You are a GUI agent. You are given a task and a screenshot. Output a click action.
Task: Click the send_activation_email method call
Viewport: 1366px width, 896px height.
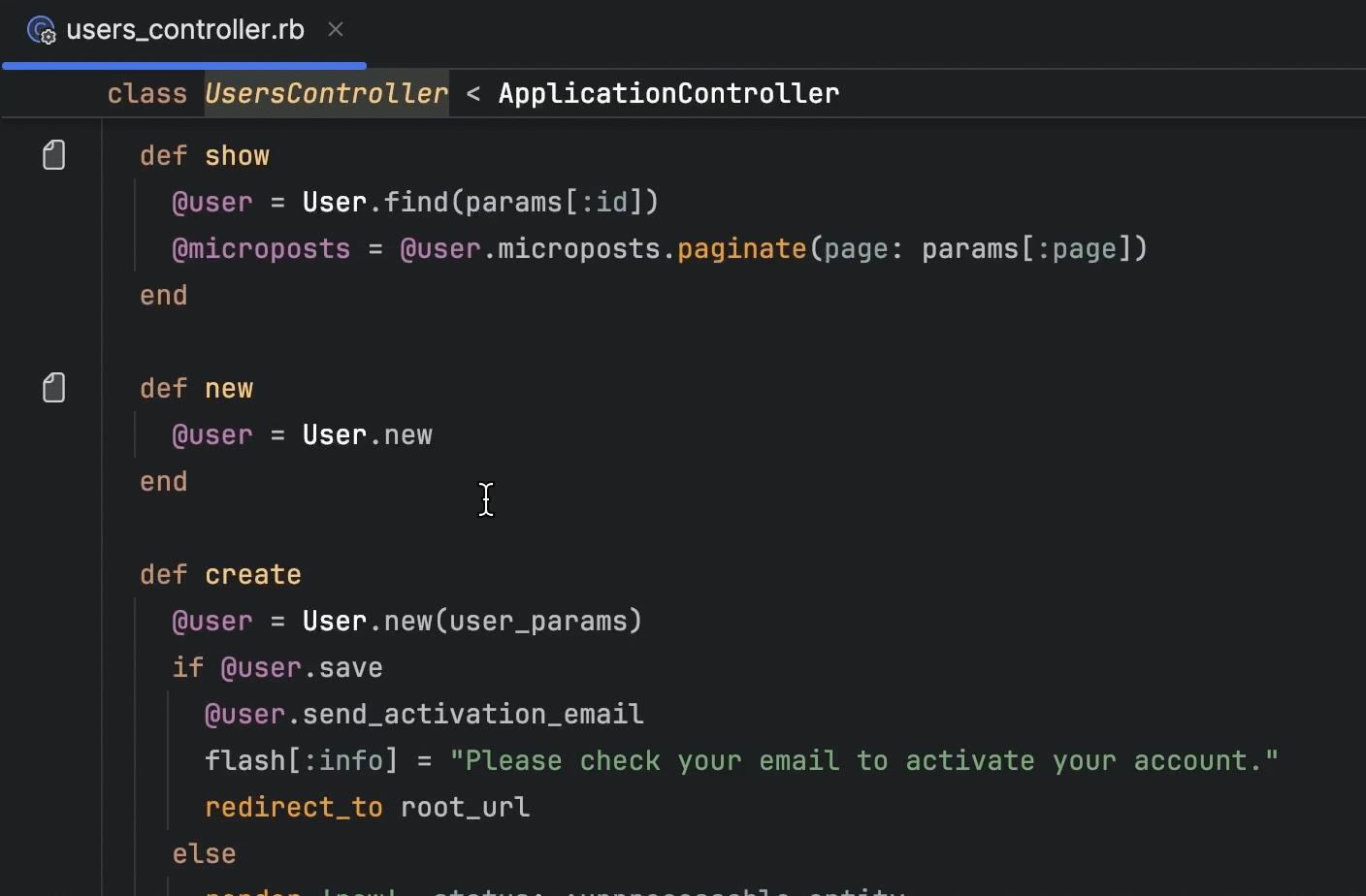[x=472, y=715]
